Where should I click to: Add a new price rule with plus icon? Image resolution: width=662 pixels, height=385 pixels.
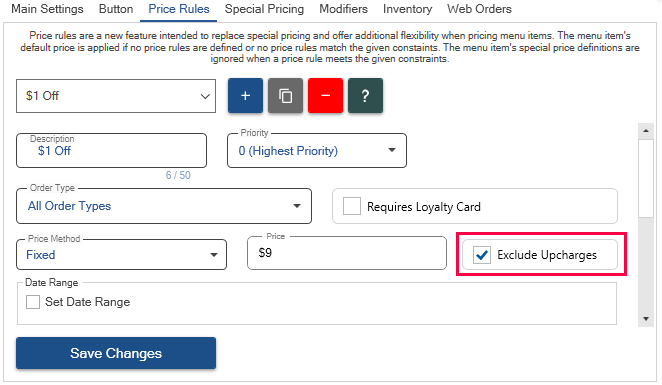(245, 95)
